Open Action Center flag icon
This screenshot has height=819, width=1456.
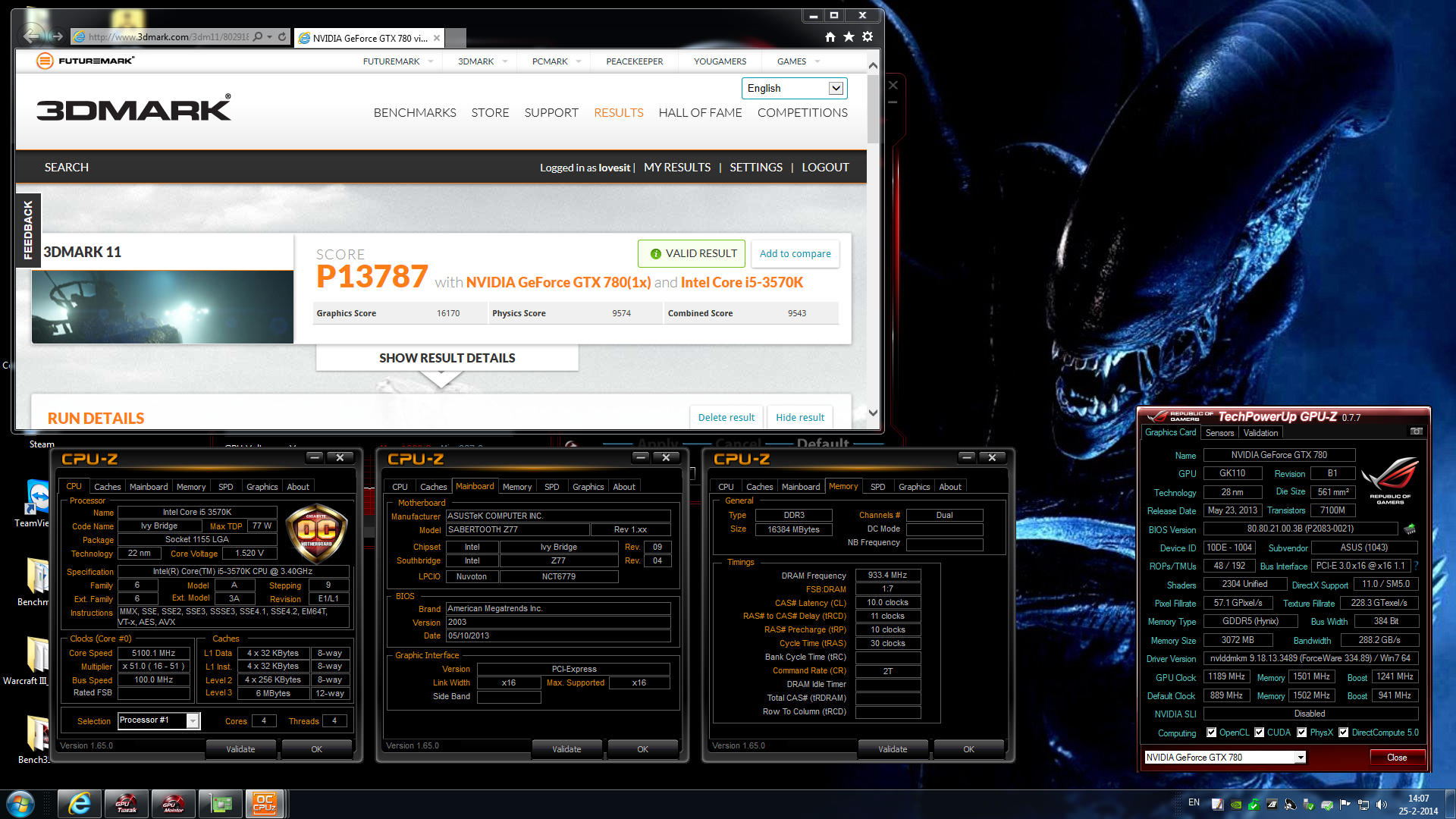pyautogui.click(x=1345, y=805)
